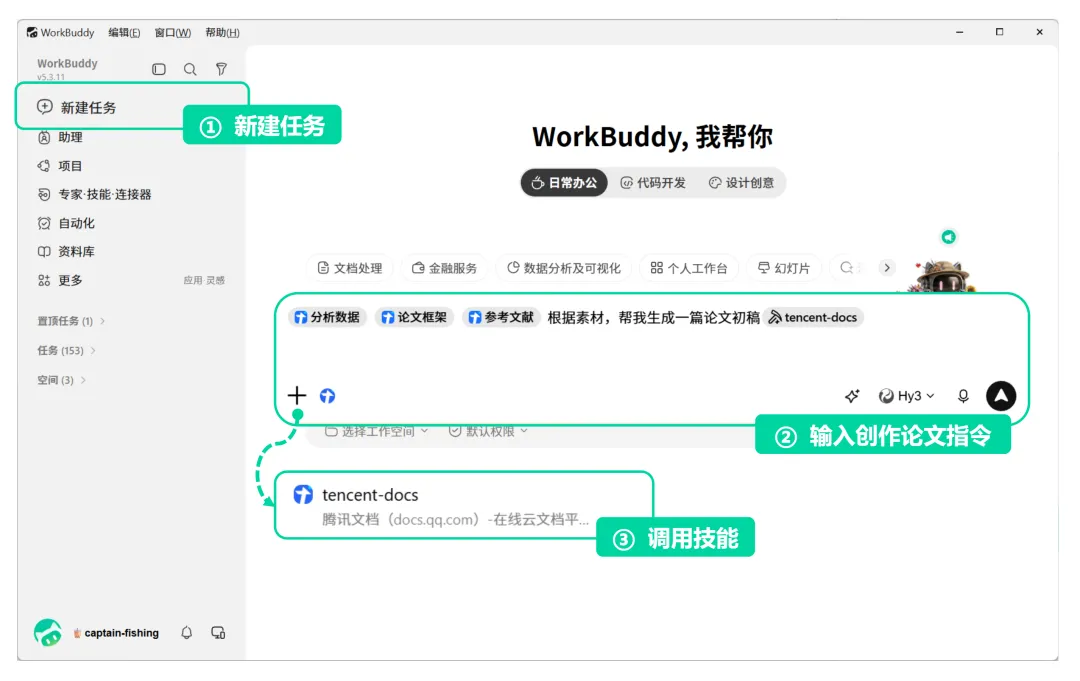
Task: Click the black send arrow button
Action: click(1001, 396)
